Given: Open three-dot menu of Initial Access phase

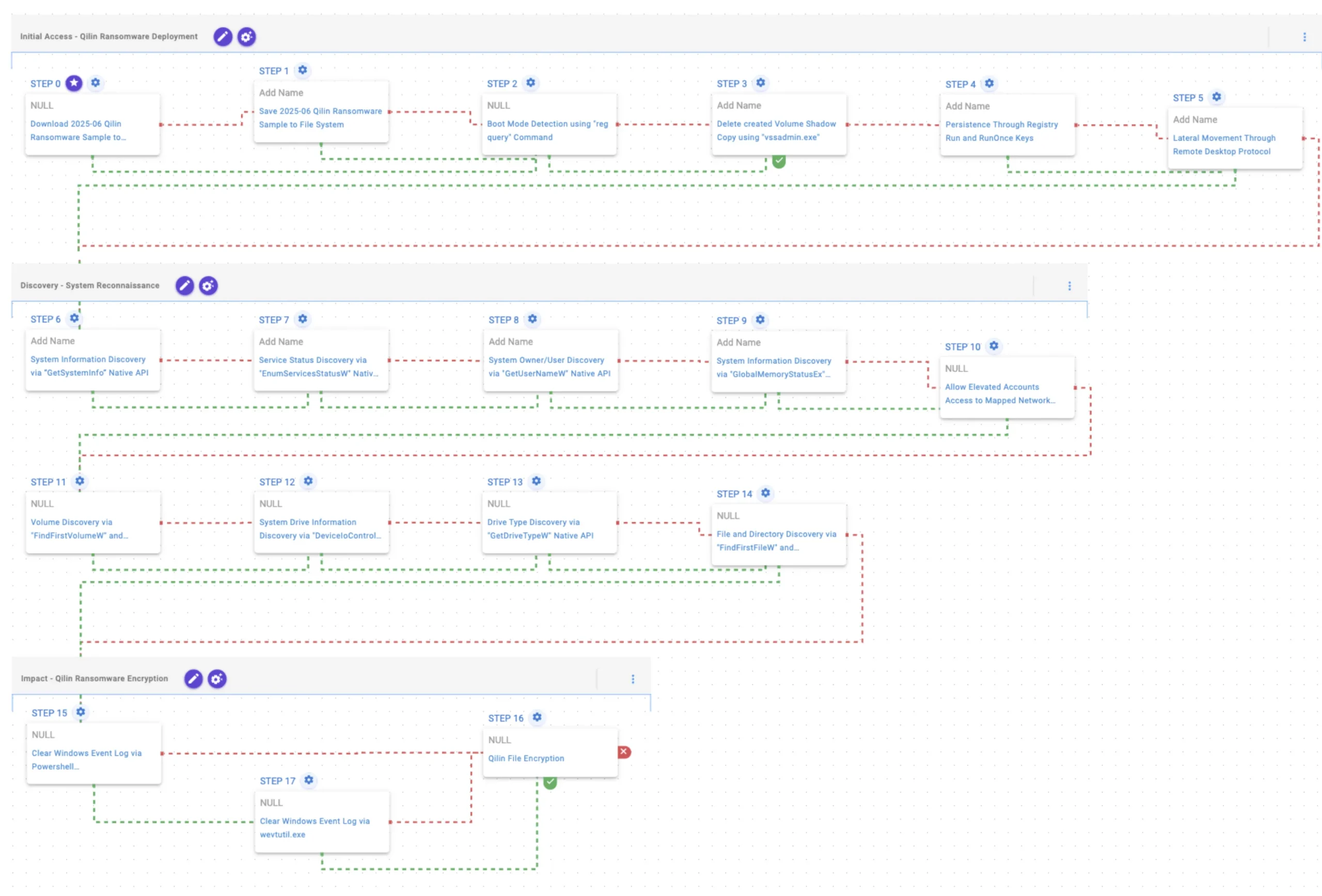Looking at the screenshot, I should pos(1304,37).
